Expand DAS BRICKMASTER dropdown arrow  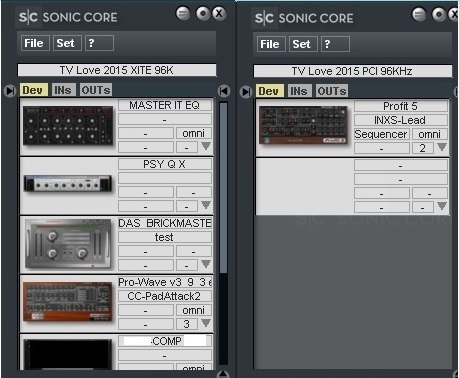coord(206,264)
